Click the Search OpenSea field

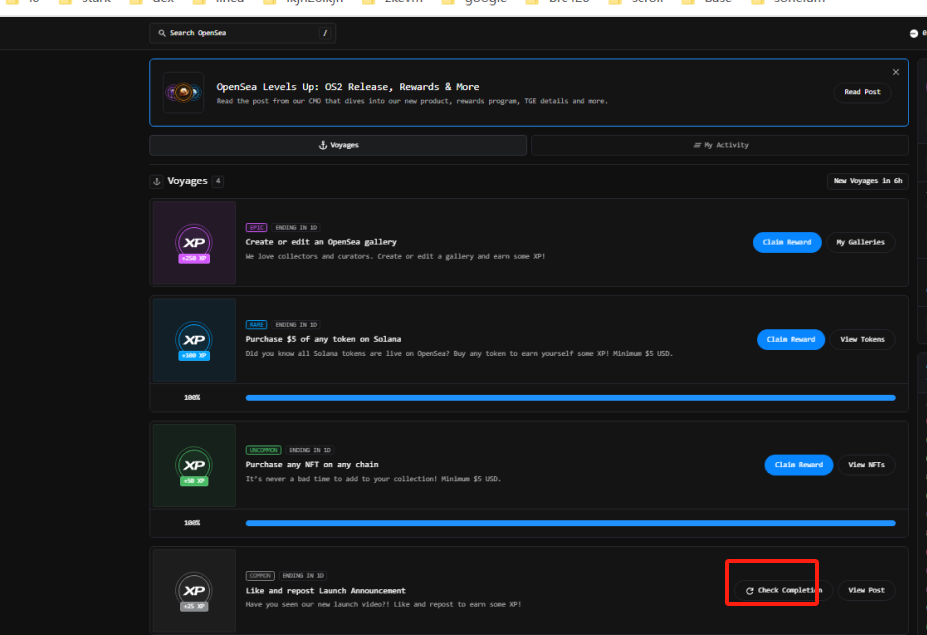(242, 33)
